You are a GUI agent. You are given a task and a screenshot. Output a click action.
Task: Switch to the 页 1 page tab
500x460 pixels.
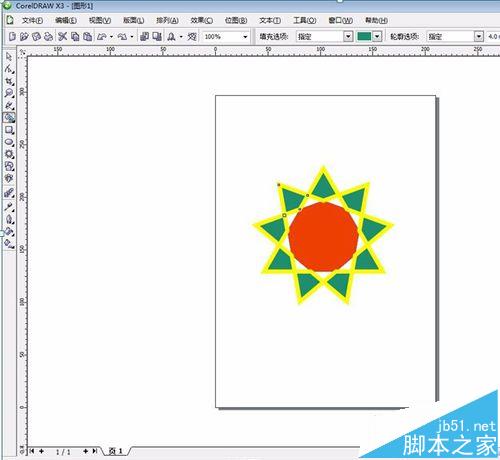116,451
